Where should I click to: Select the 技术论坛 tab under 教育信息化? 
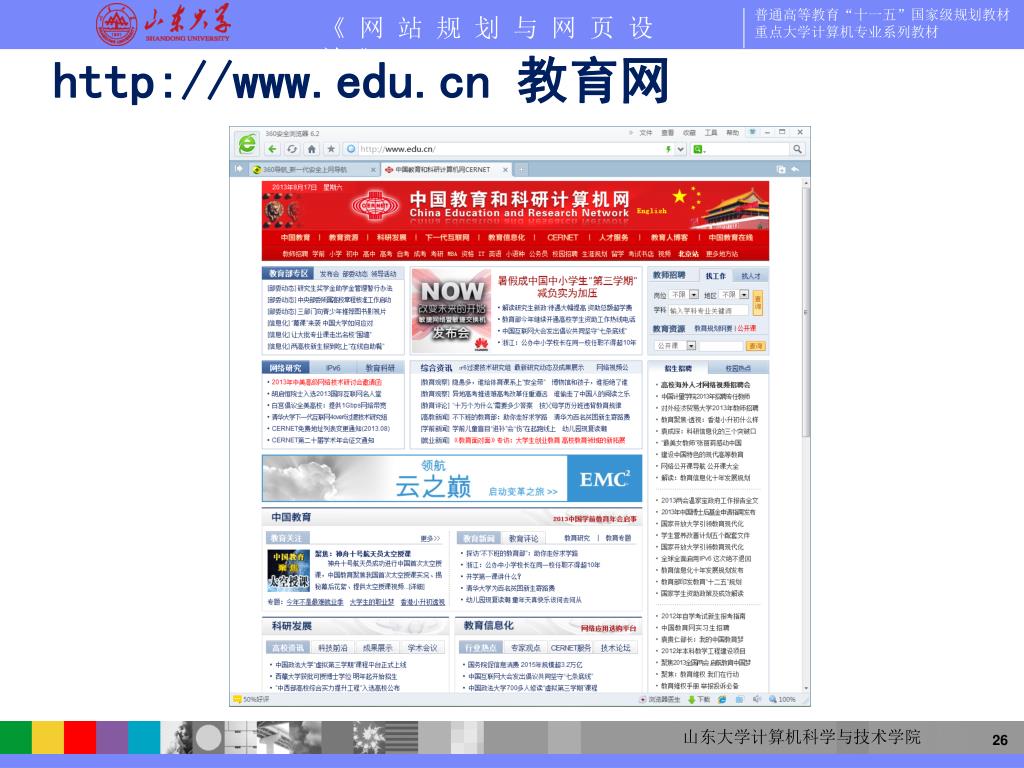pos(615,648)
